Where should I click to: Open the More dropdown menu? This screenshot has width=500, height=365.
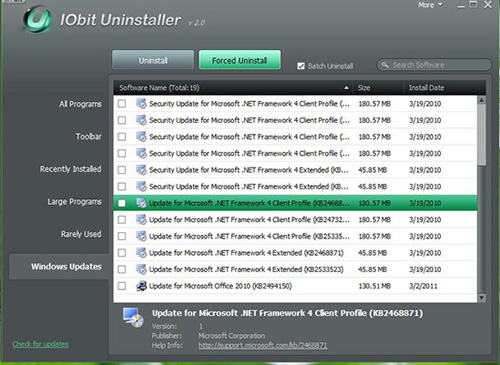coord(430,5)
